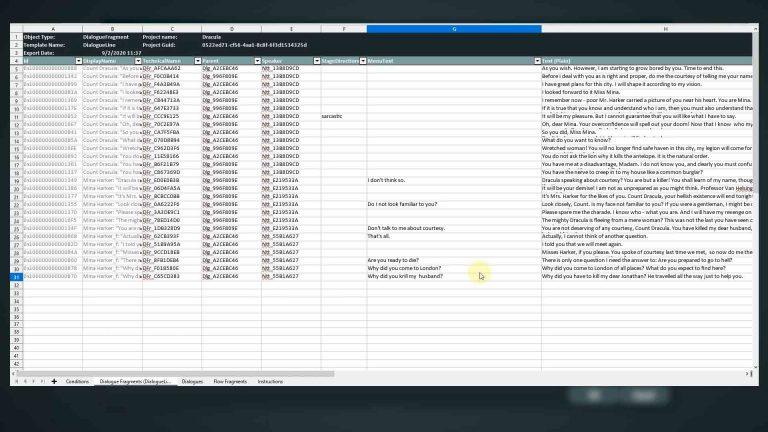Select menu text 'Don't talk to me about courtesy.'
The height and width of the screenshot is (432, 768).
coord(454,228)
